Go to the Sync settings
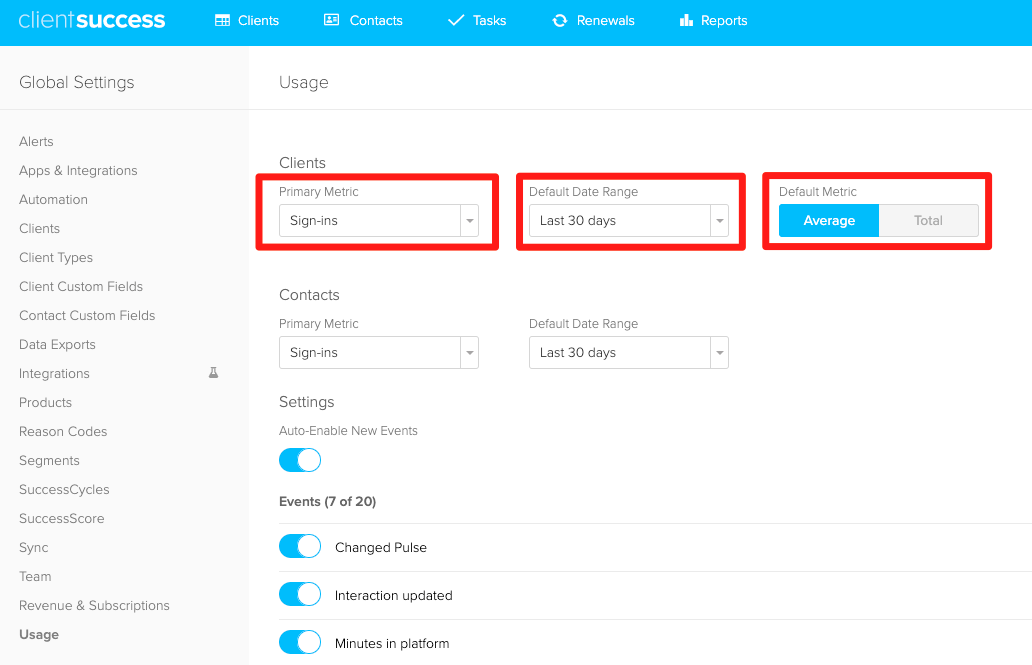The height and width of the screenshot is (665, 1032). point(34,547)
